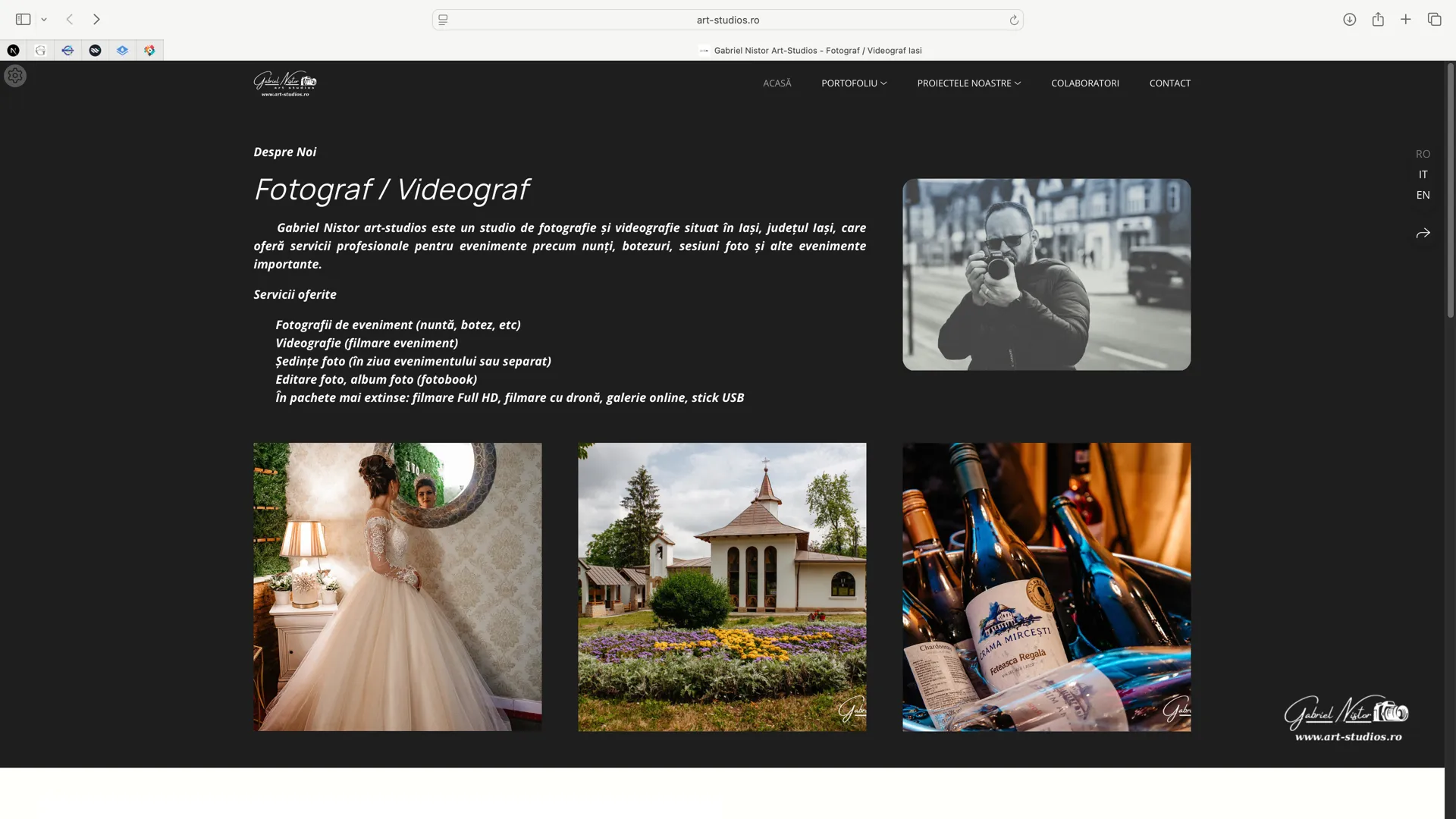The height and width of the screenshot is (819, 1456).
Task: Open the tab group dropdown chevron
Action: coord(44,20)
